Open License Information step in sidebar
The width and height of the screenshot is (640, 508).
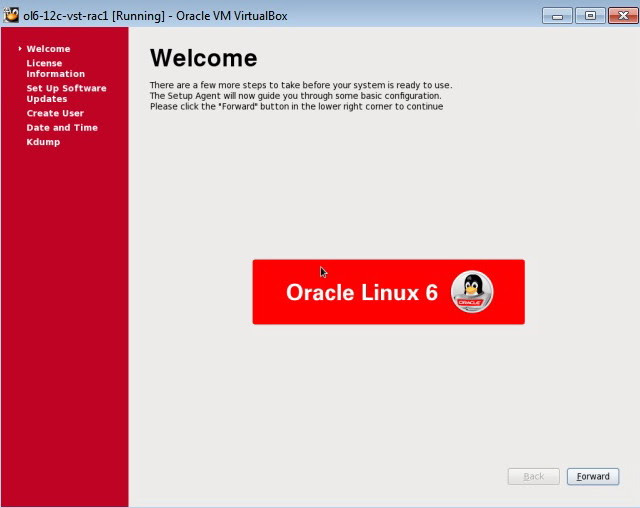[x=56, y=69]
